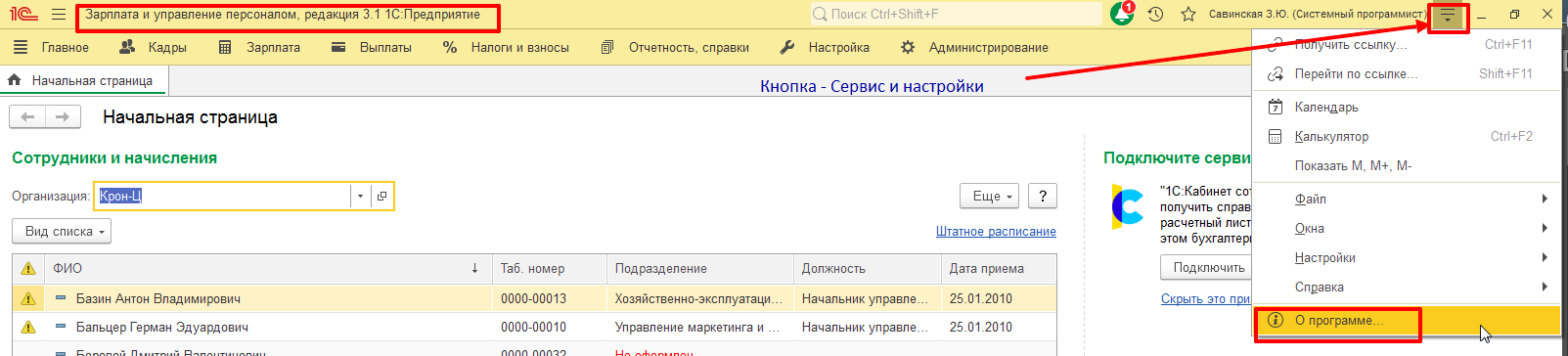Click the Подключить button
1568x356 pixels.
pos(1209,268)
